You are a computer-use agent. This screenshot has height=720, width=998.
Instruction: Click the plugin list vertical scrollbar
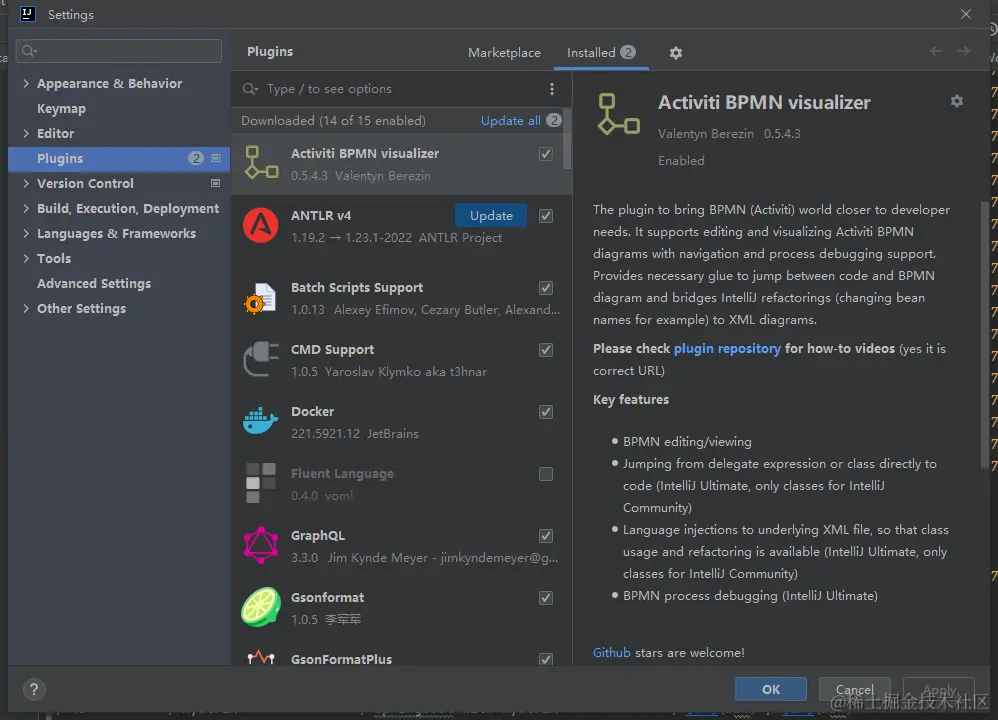[567, 140]
